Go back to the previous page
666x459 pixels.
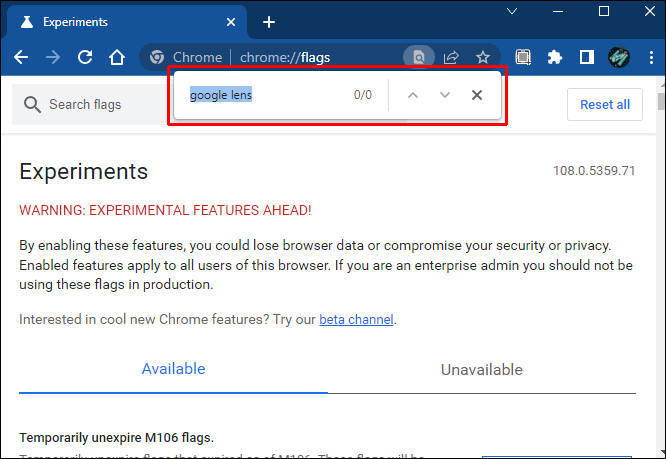click(x=21, y=57)
